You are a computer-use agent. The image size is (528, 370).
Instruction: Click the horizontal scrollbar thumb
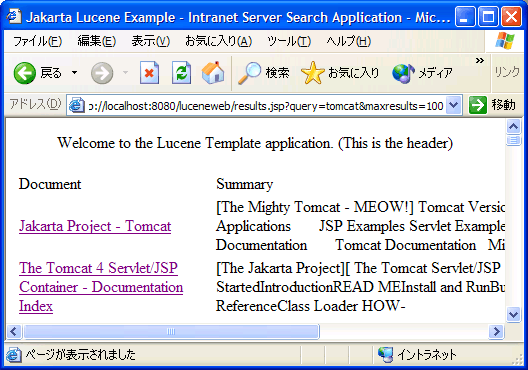coord(171,332)
